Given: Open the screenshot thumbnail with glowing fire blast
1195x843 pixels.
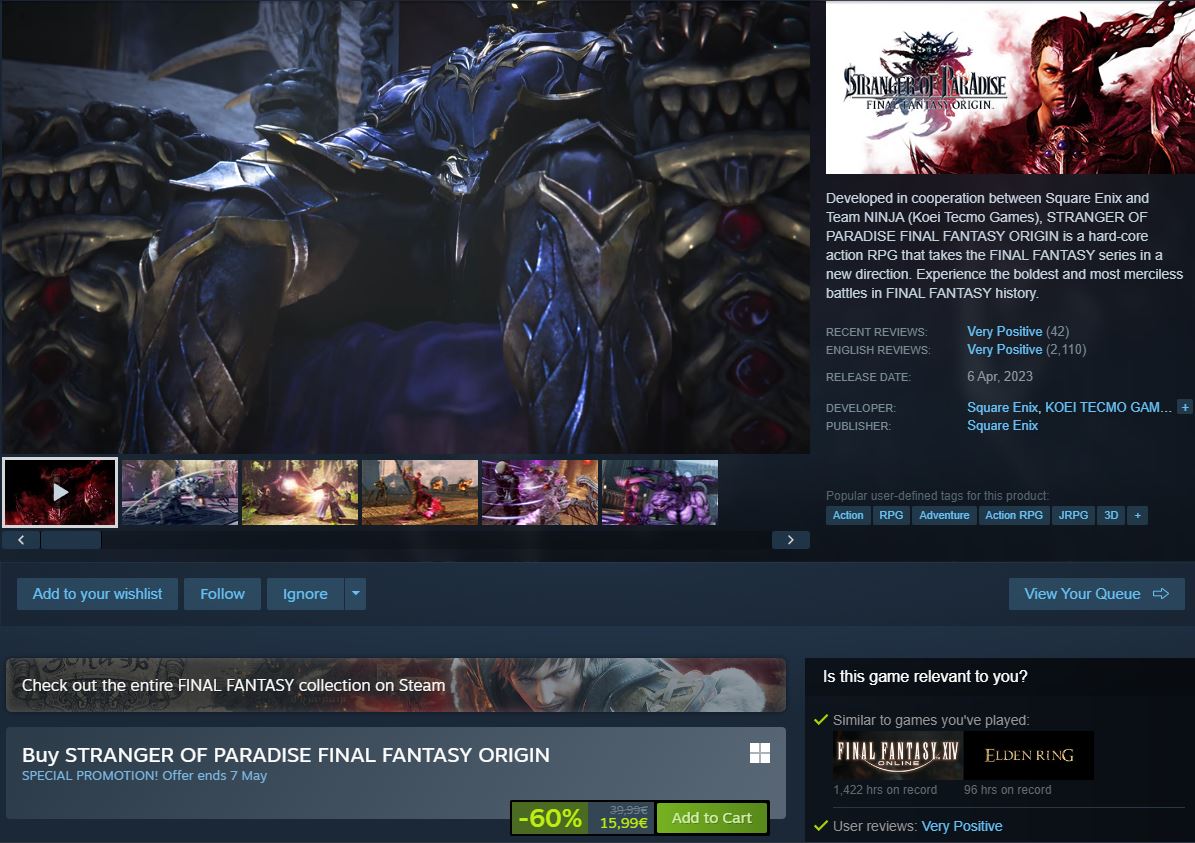Looking at the screenshot, I should pyautogui.click(x=300, y=492).
